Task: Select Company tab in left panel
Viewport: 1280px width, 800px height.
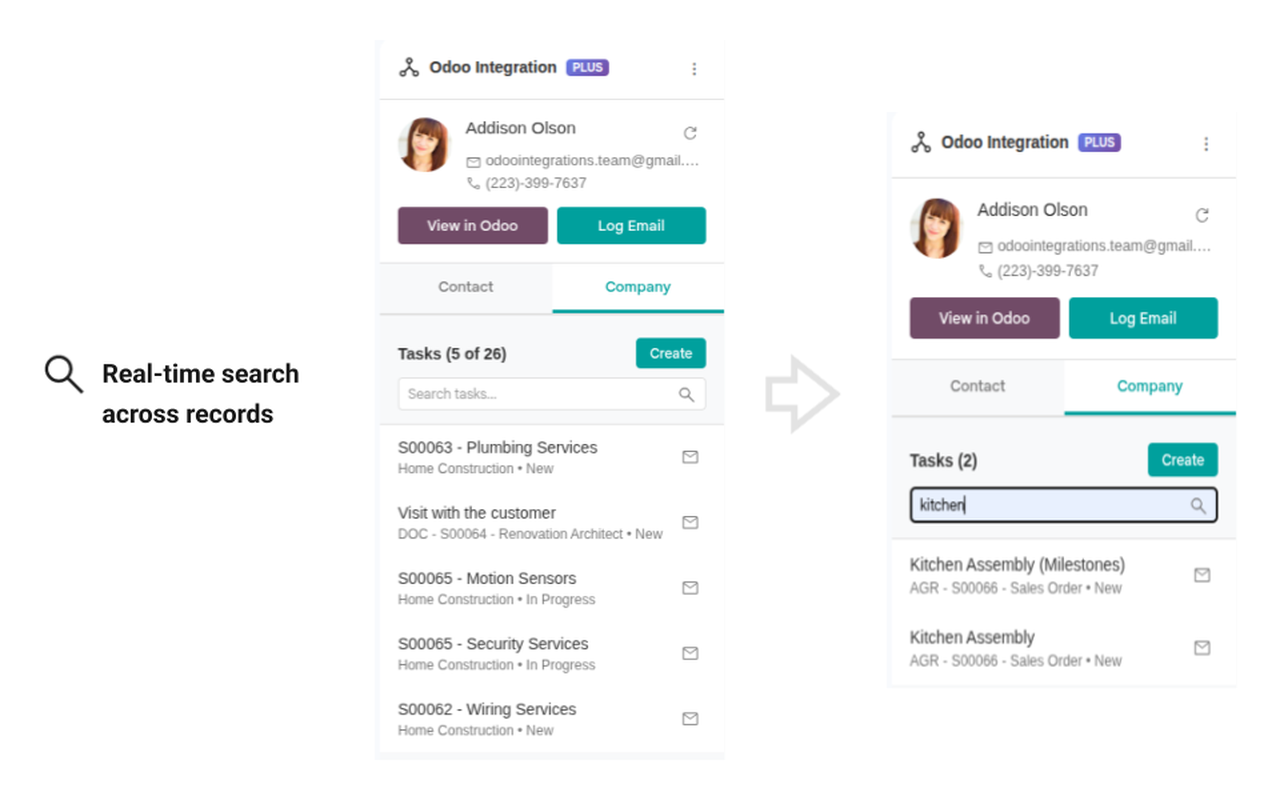Action: tap(638, 287)
